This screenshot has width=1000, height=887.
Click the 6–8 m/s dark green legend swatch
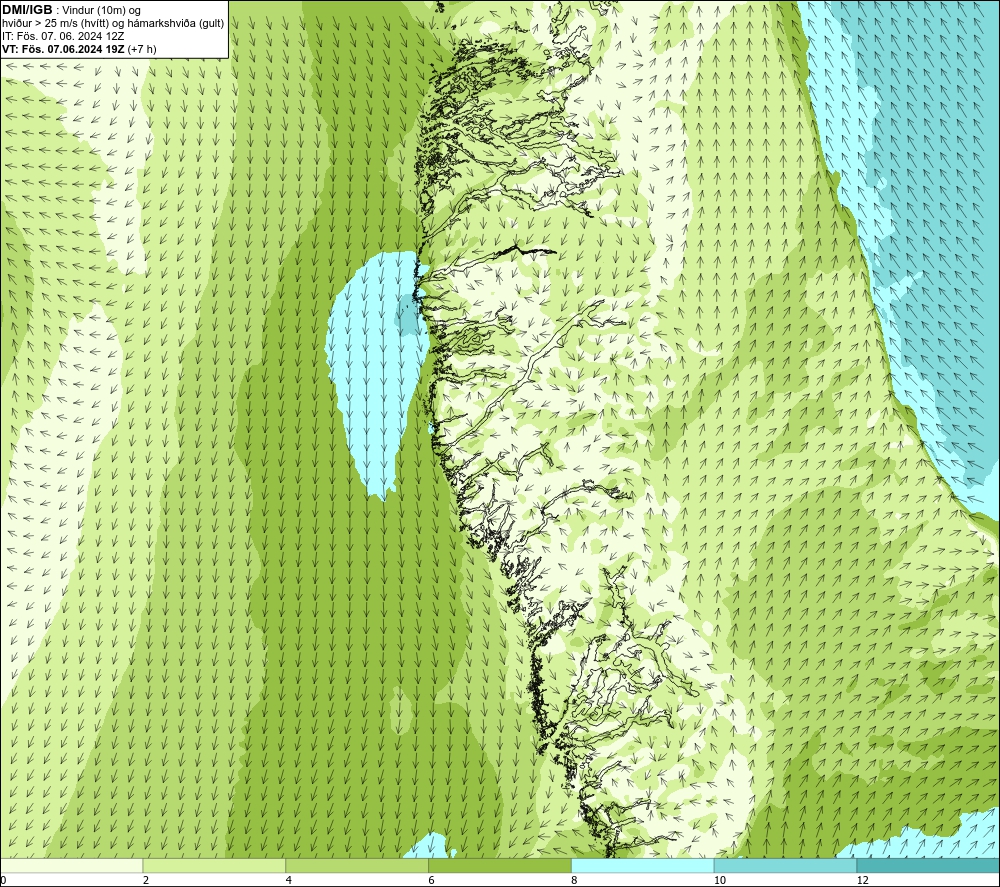tap(500, 865)
